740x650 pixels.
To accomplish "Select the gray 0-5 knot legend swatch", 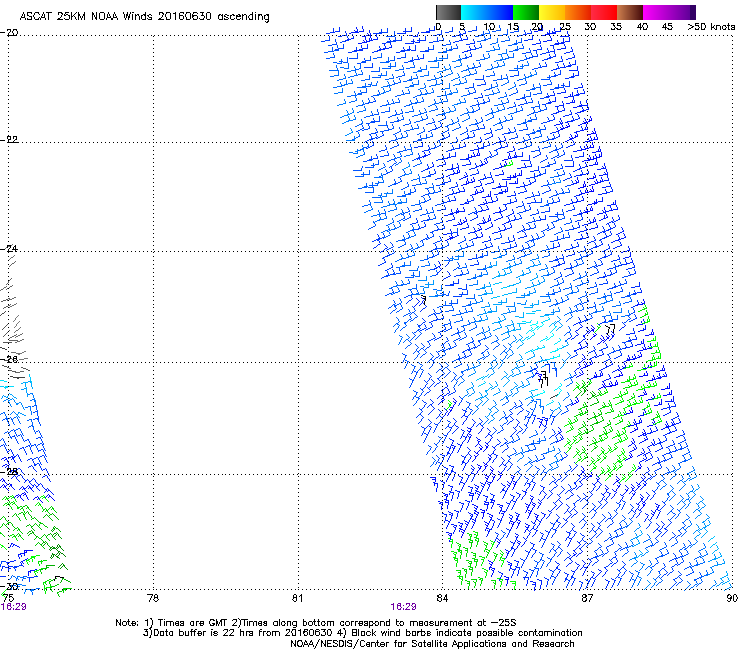I will pos(448,12).
